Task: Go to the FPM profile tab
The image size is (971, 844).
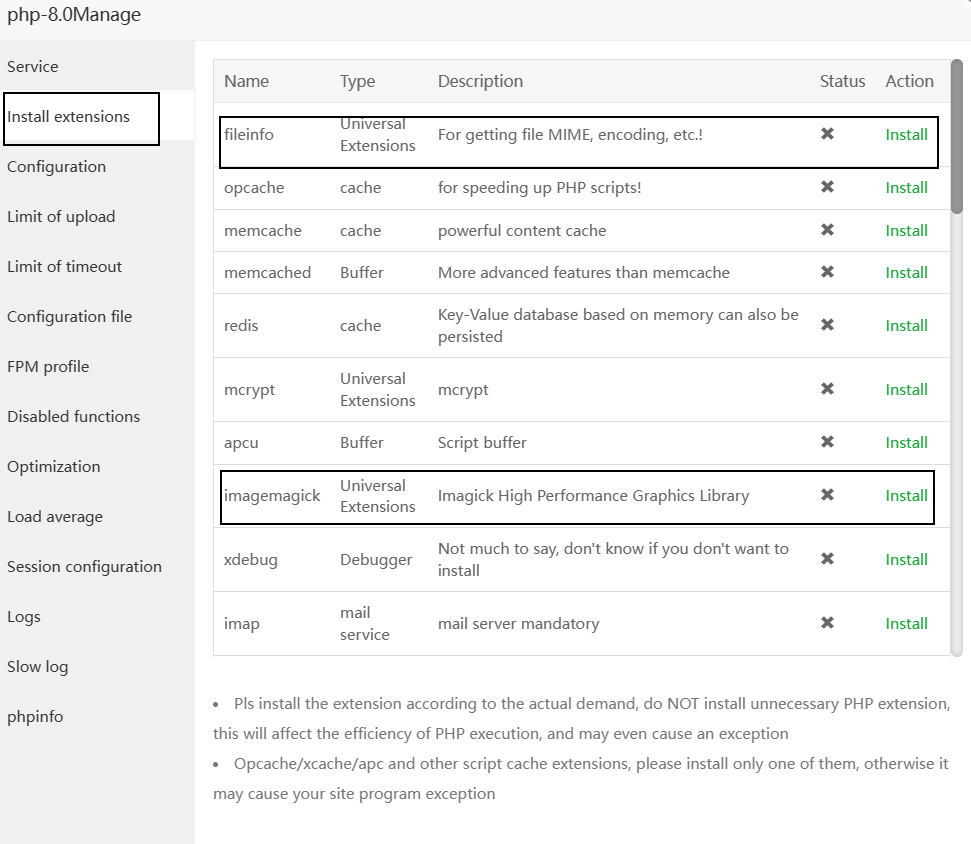Action: click(x=48, y=367)
